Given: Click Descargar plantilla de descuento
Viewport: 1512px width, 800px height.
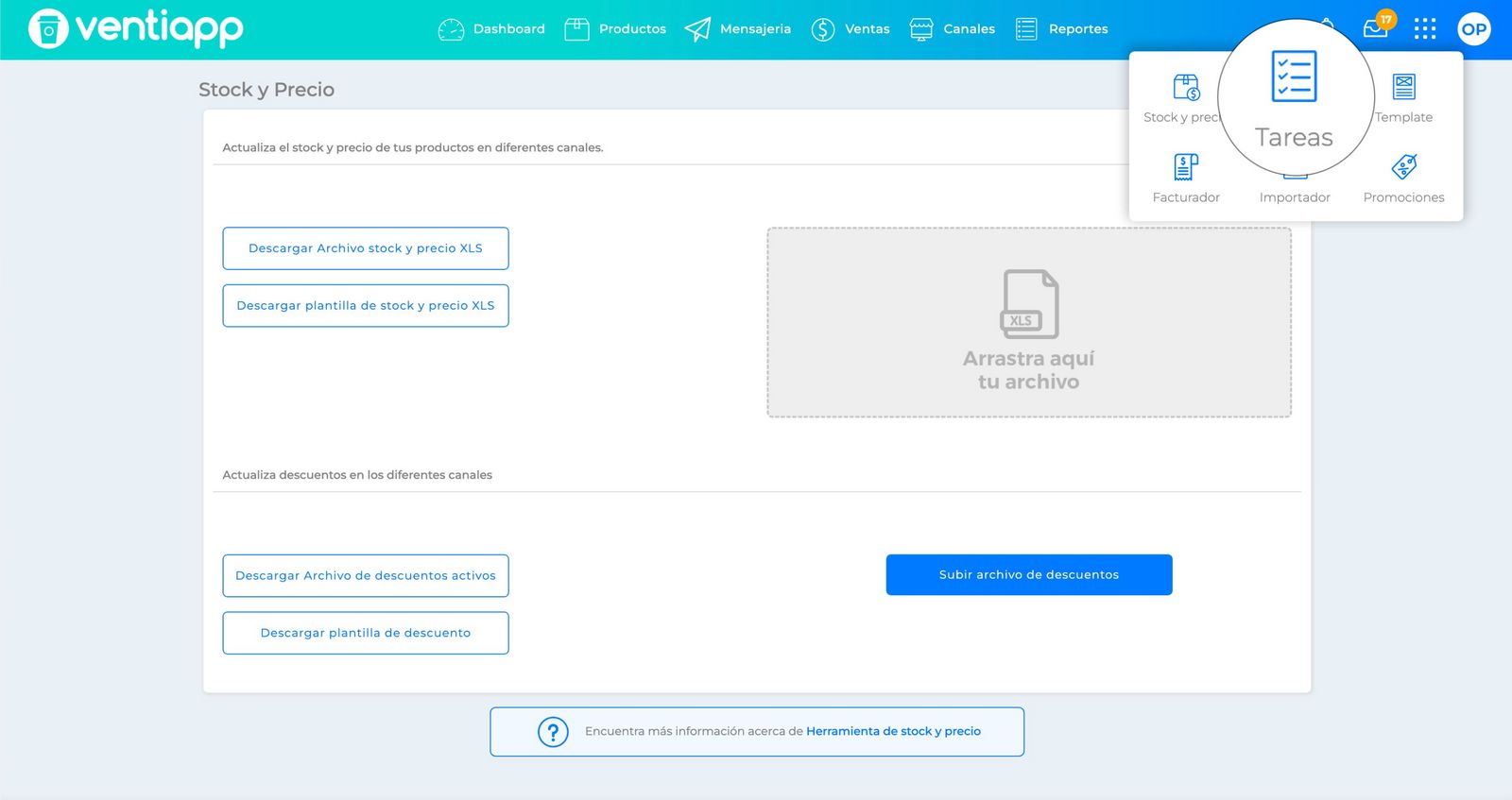Looking at the screenshot, I should 366,633.
